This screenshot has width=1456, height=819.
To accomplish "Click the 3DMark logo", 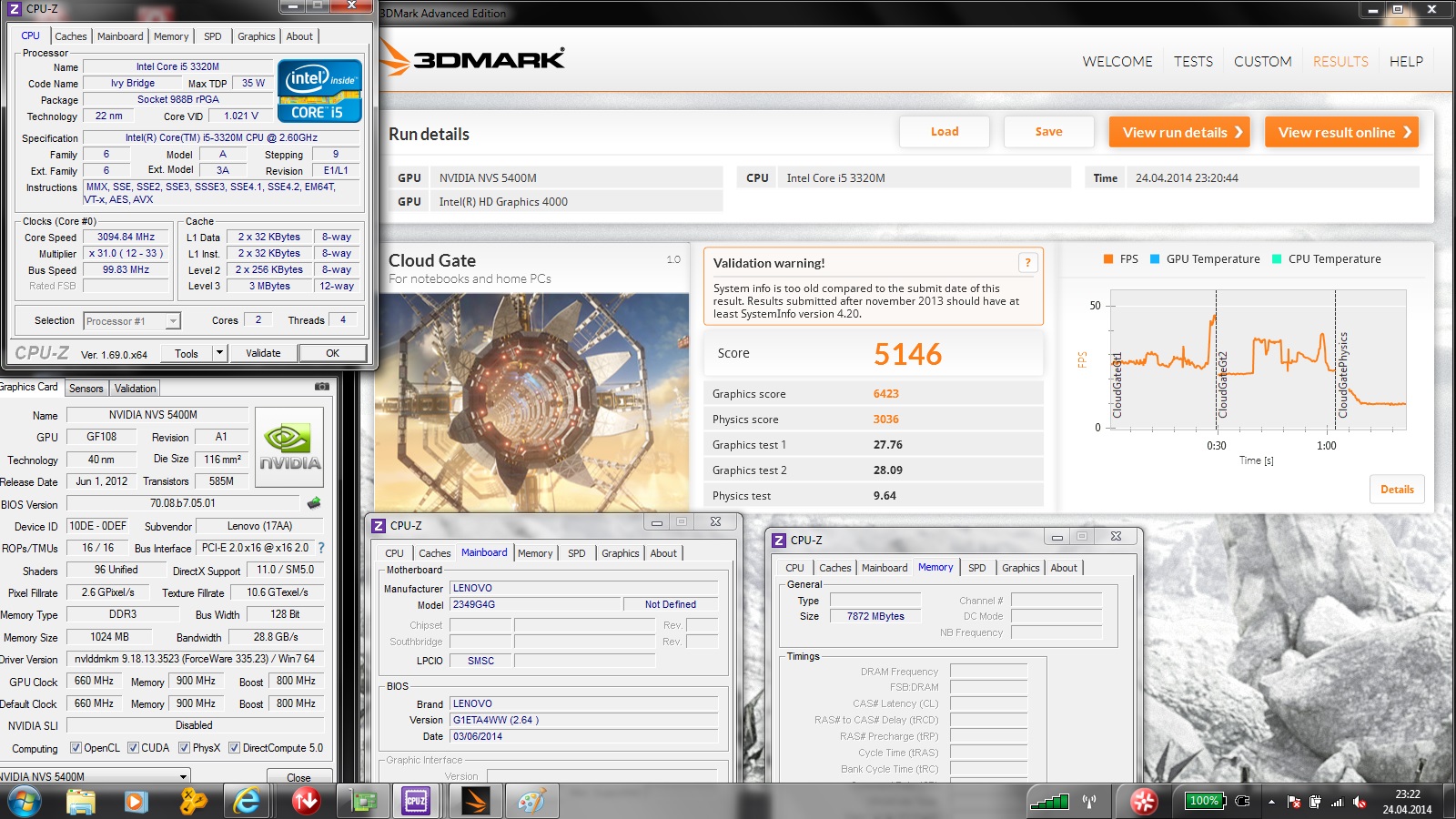I will 473,60.
